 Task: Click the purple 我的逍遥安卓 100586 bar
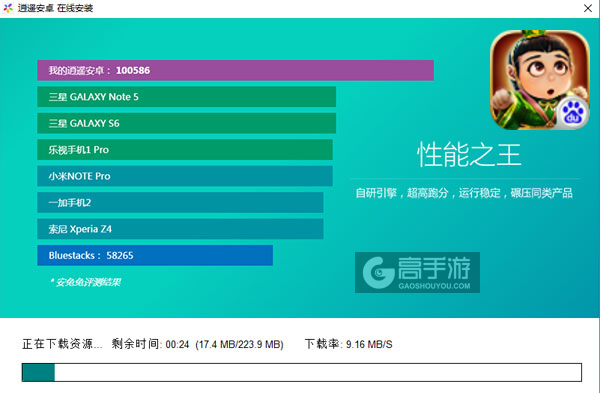[x=235, y=70]
